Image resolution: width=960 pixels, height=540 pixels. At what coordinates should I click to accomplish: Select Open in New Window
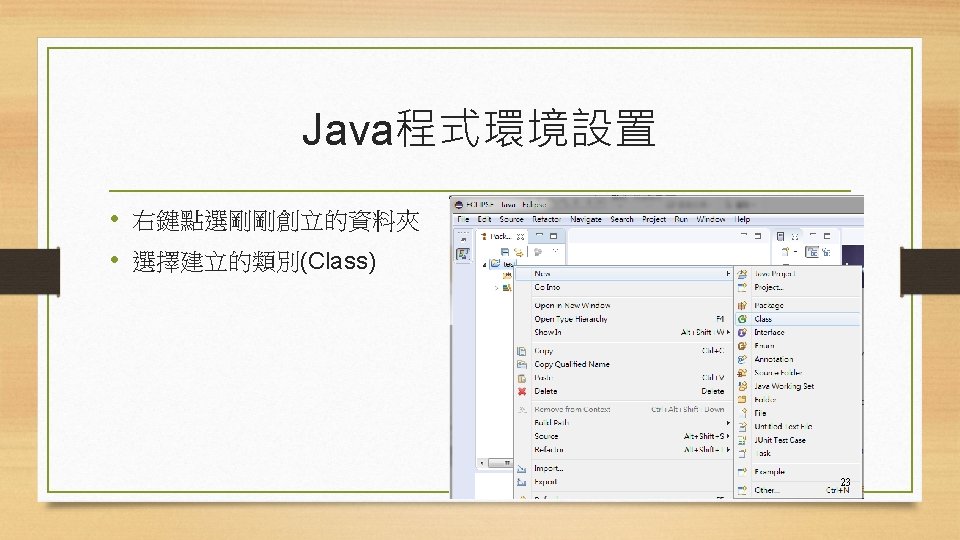(x=623, y=306)
